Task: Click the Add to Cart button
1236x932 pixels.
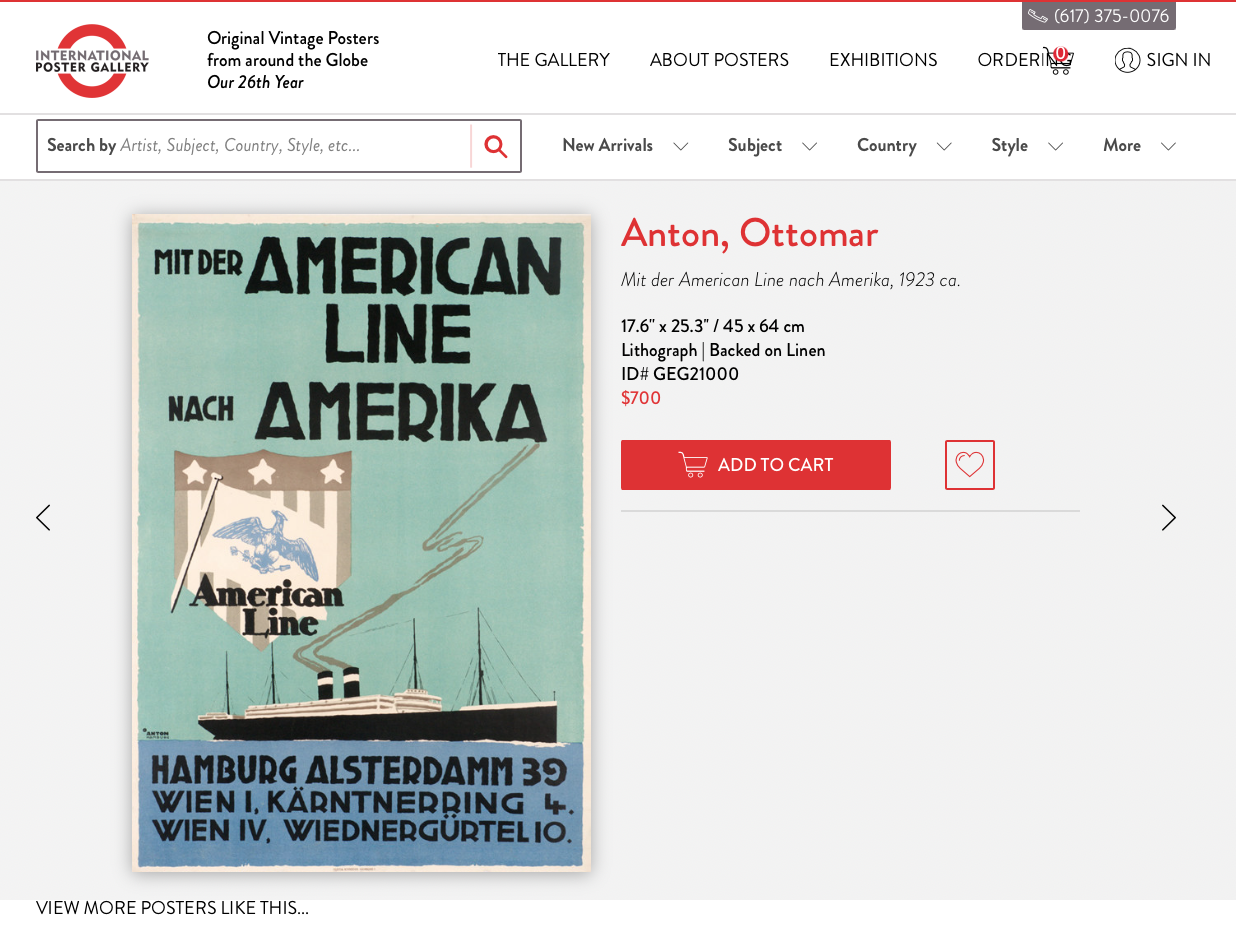Action: coord(756,465)
